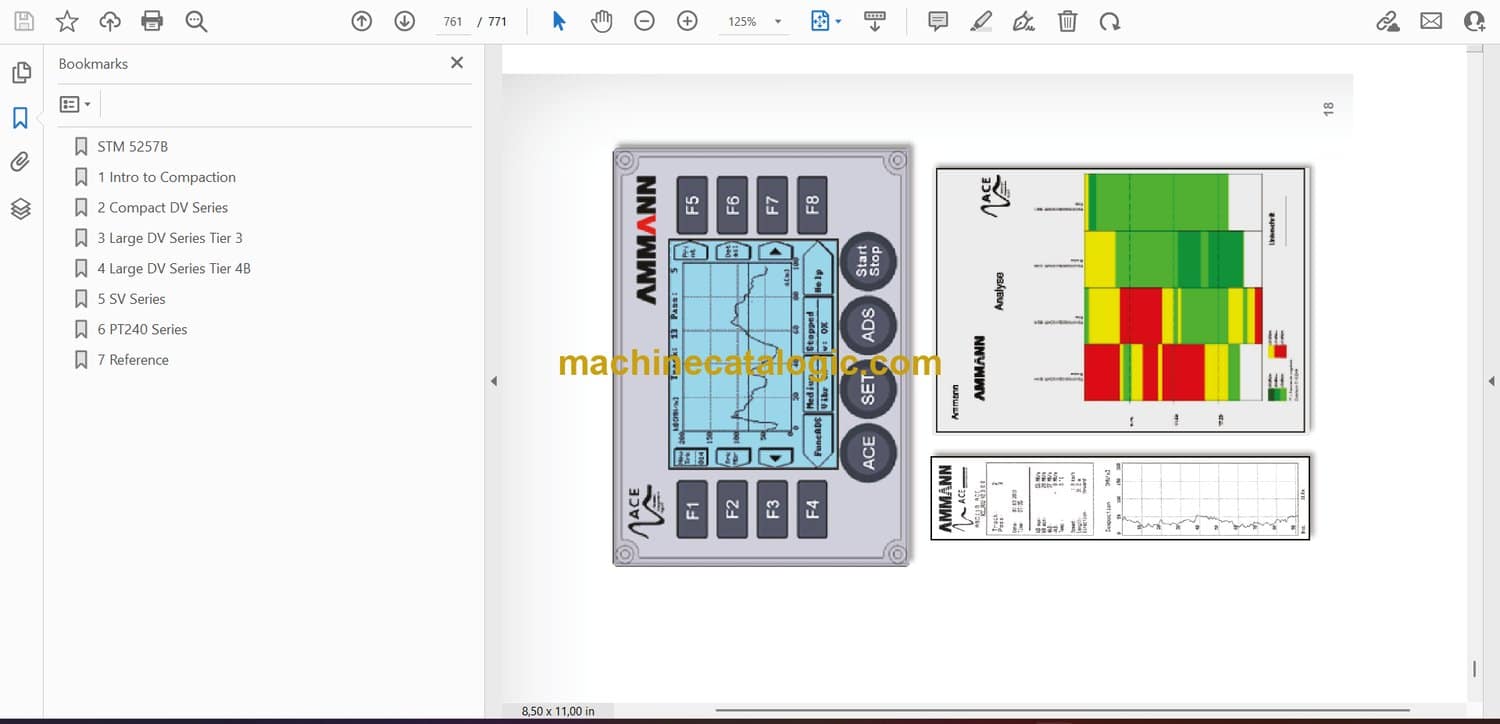
Task: Click the Fit page view icon
Action: coord(820,21)
